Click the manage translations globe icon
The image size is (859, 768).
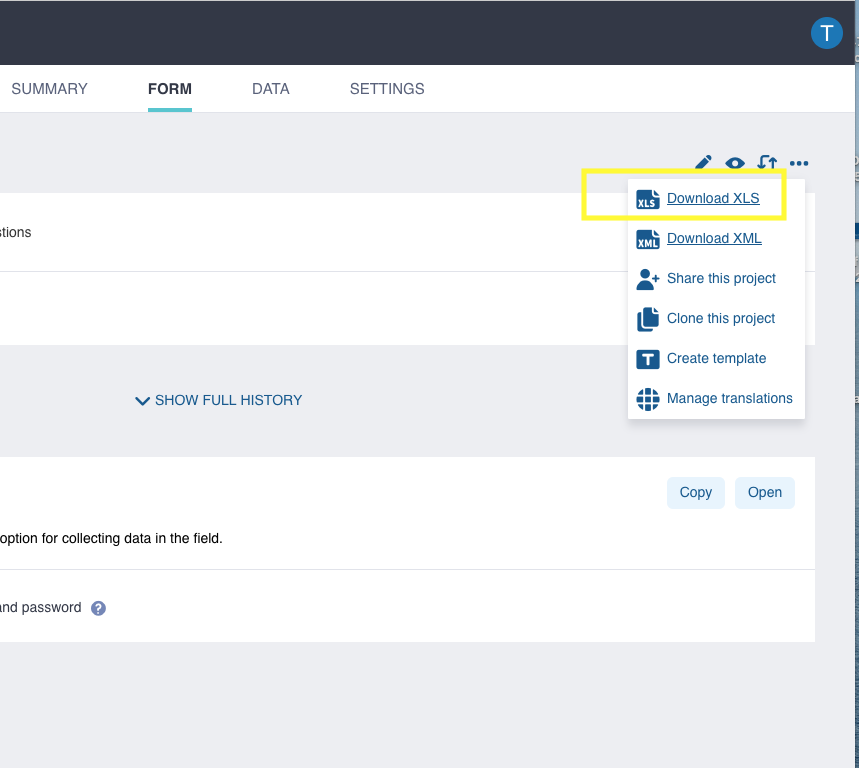pos(648,399)
